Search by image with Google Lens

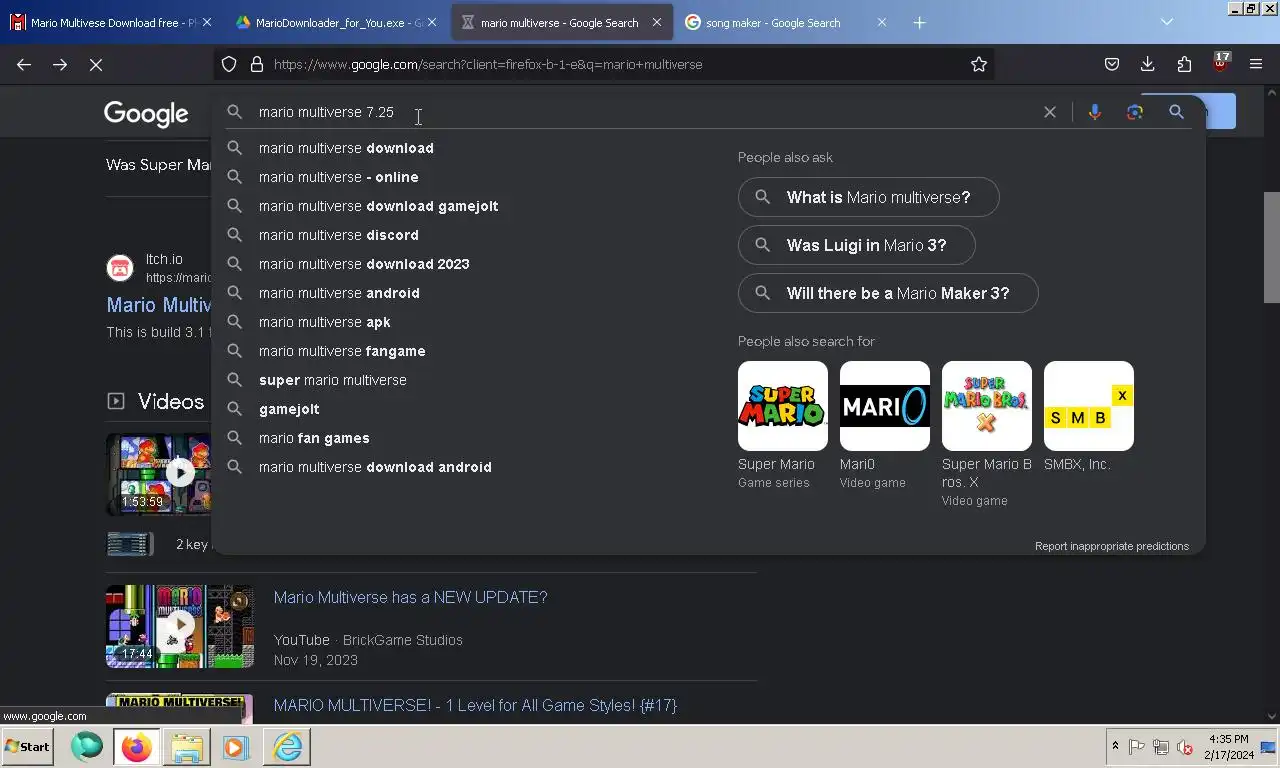(x=1134, y=112)
